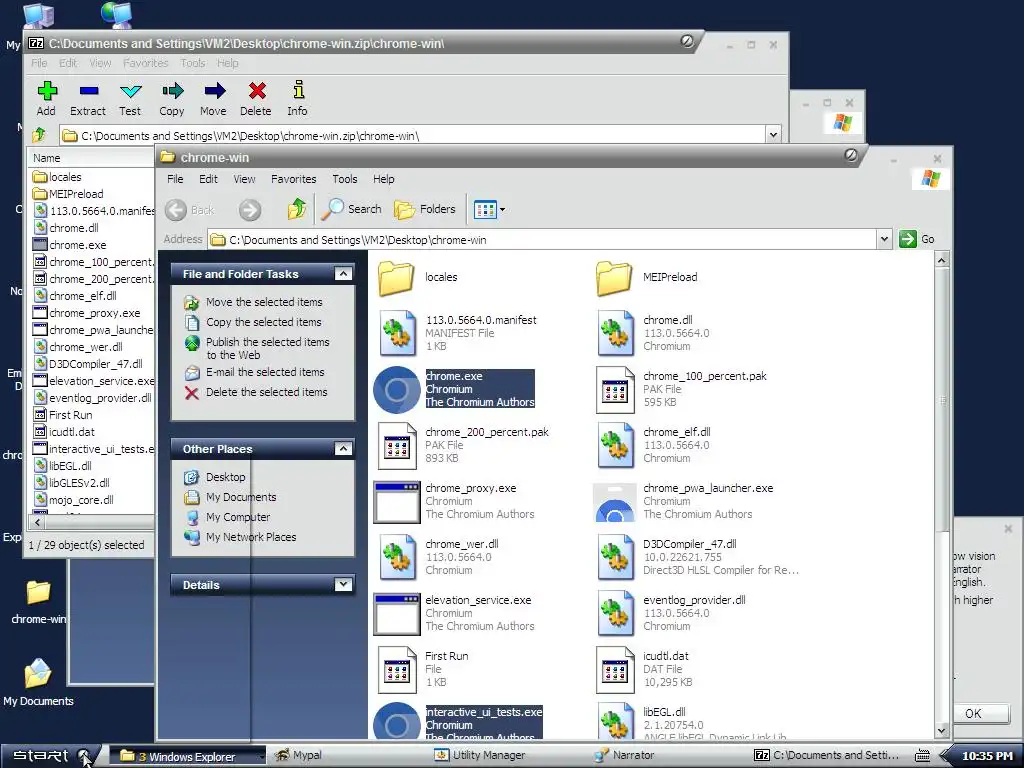Open File menu in chrome-win Explorer
This screenshot has width=1024, height=768.
175,179
